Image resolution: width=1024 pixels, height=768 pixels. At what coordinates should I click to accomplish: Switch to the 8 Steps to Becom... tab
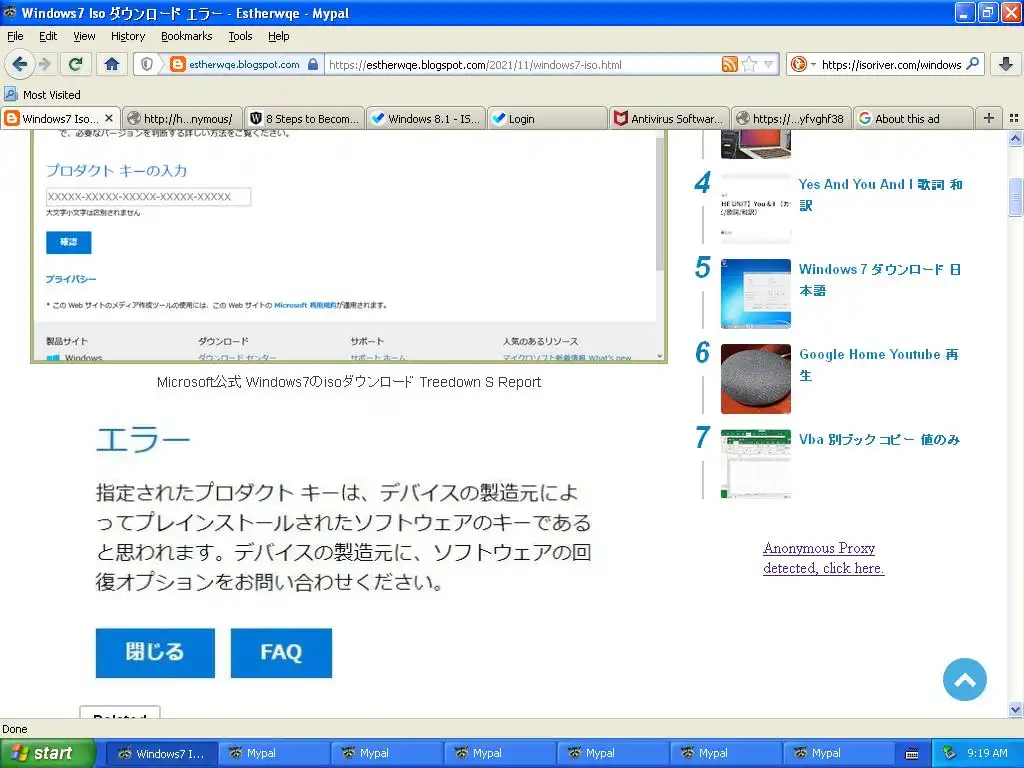click(x=304, y=119)
